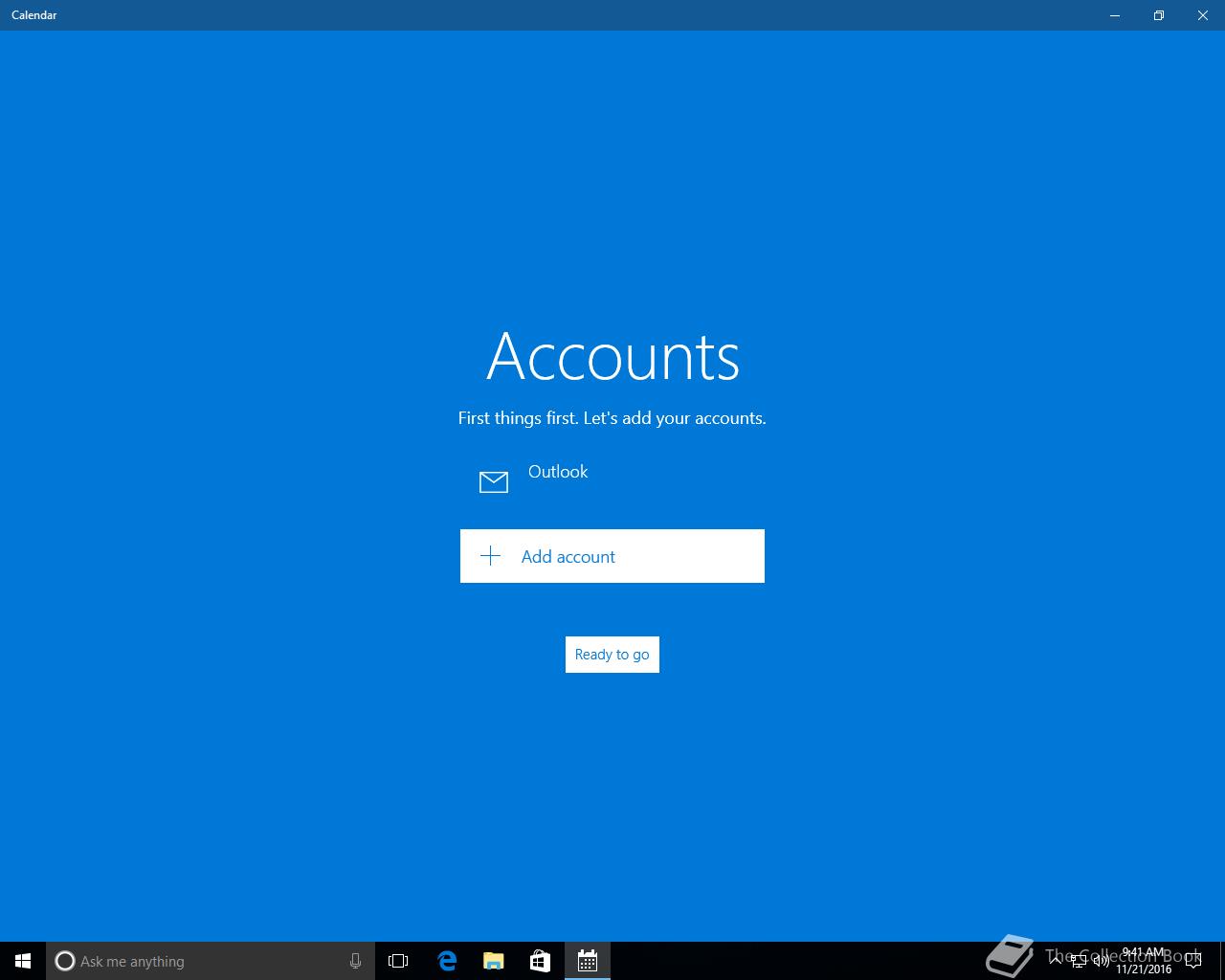Open the volume control in system tray

coord(1100,961)
